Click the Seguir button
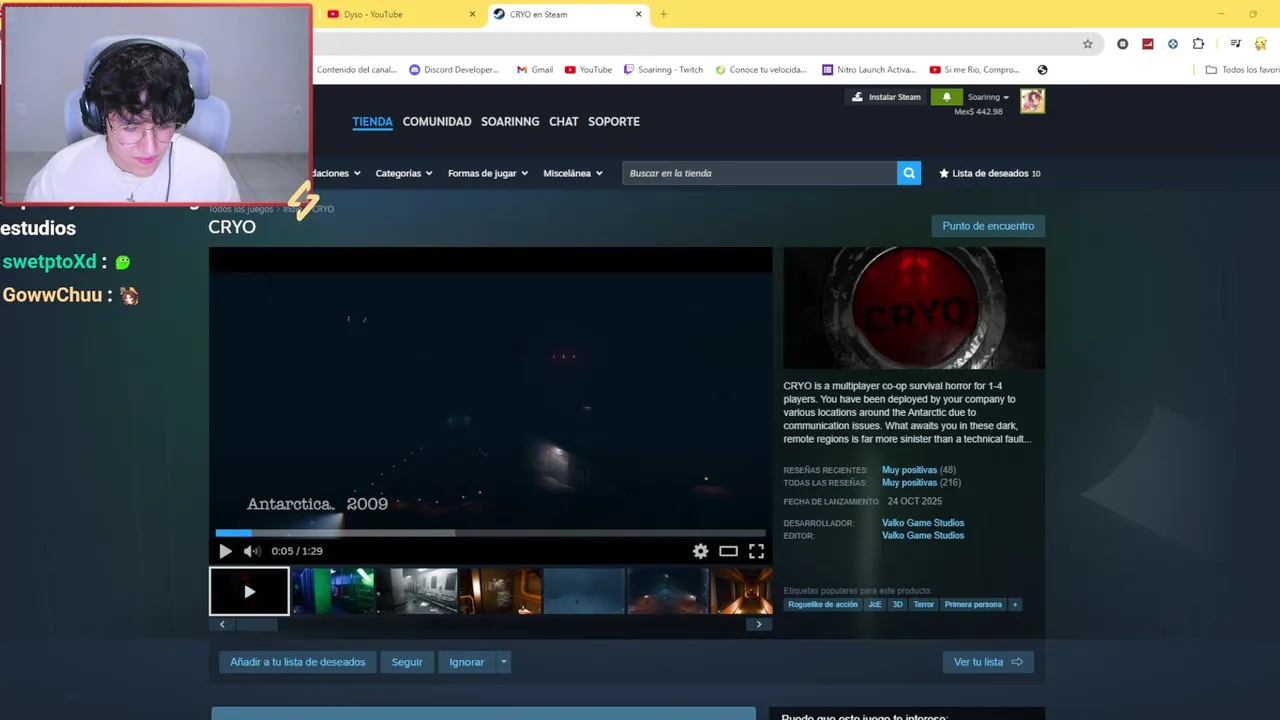 pos(407,662)
